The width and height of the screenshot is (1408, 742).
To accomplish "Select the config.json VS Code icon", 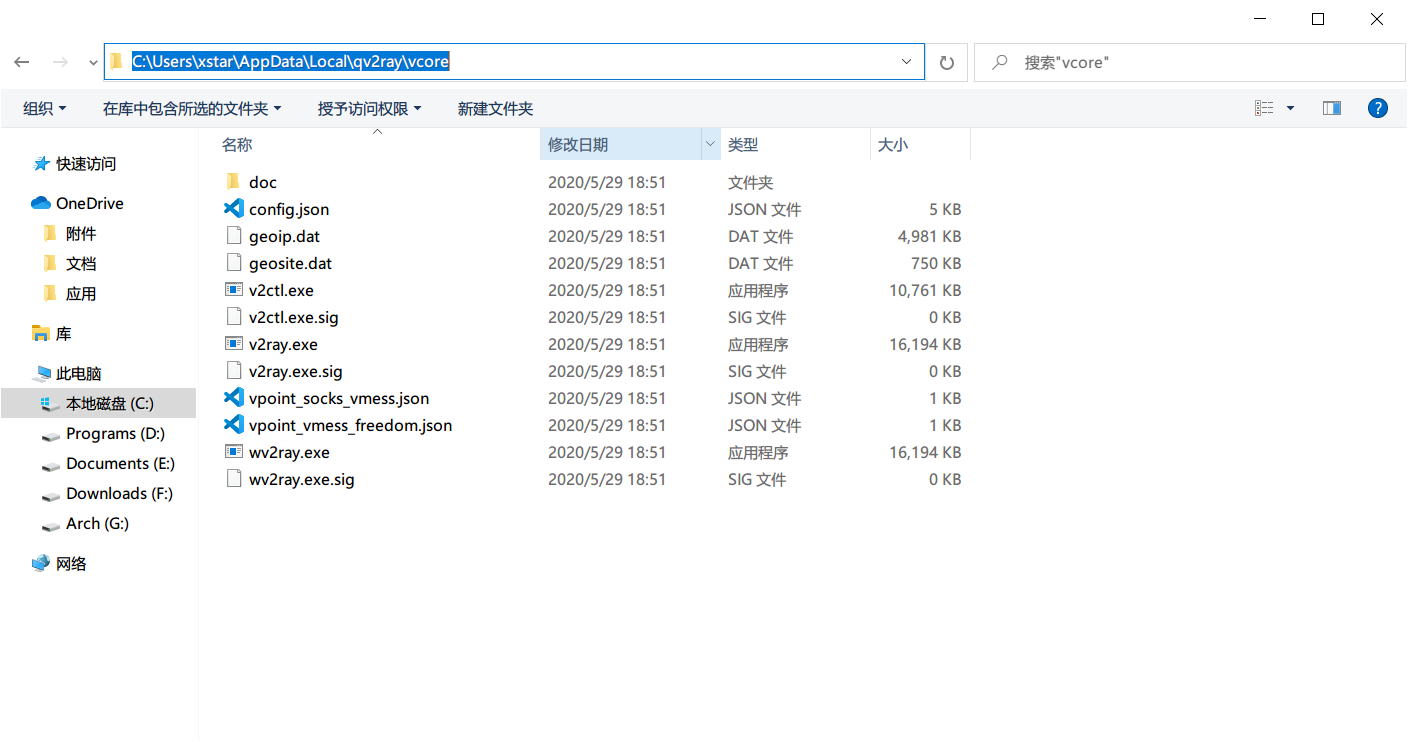I will click(x=233, y=209).
